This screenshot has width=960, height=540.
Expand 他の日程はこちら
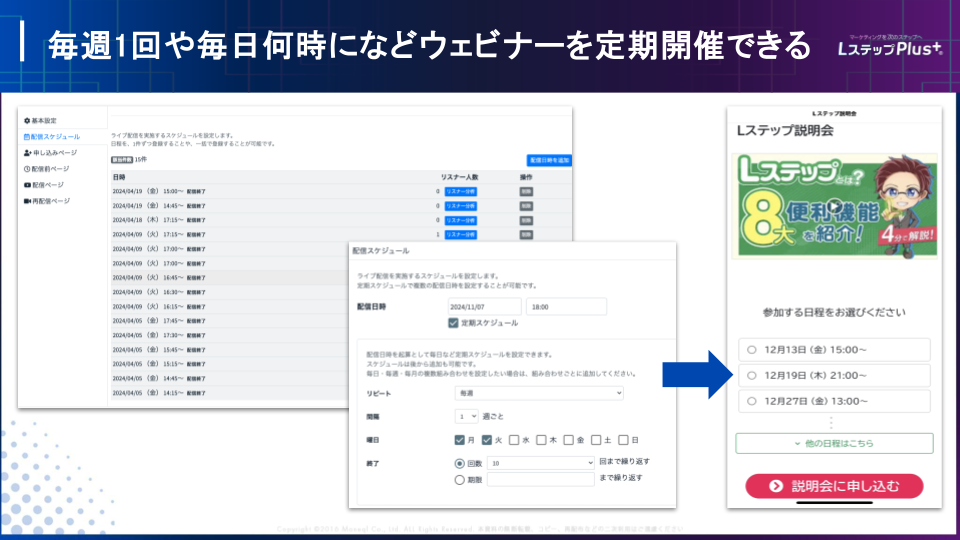click(834, 443)
